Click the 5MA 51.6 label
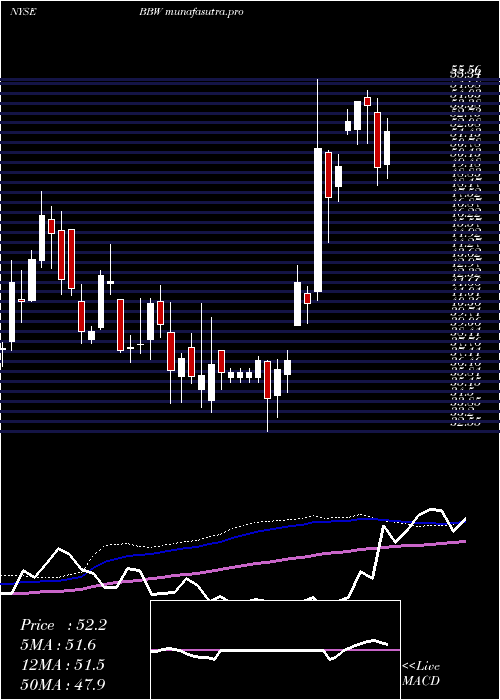Image resolution: width=500 pixels, height=700 pixels. pyautogui.click(x=58, y=645)
